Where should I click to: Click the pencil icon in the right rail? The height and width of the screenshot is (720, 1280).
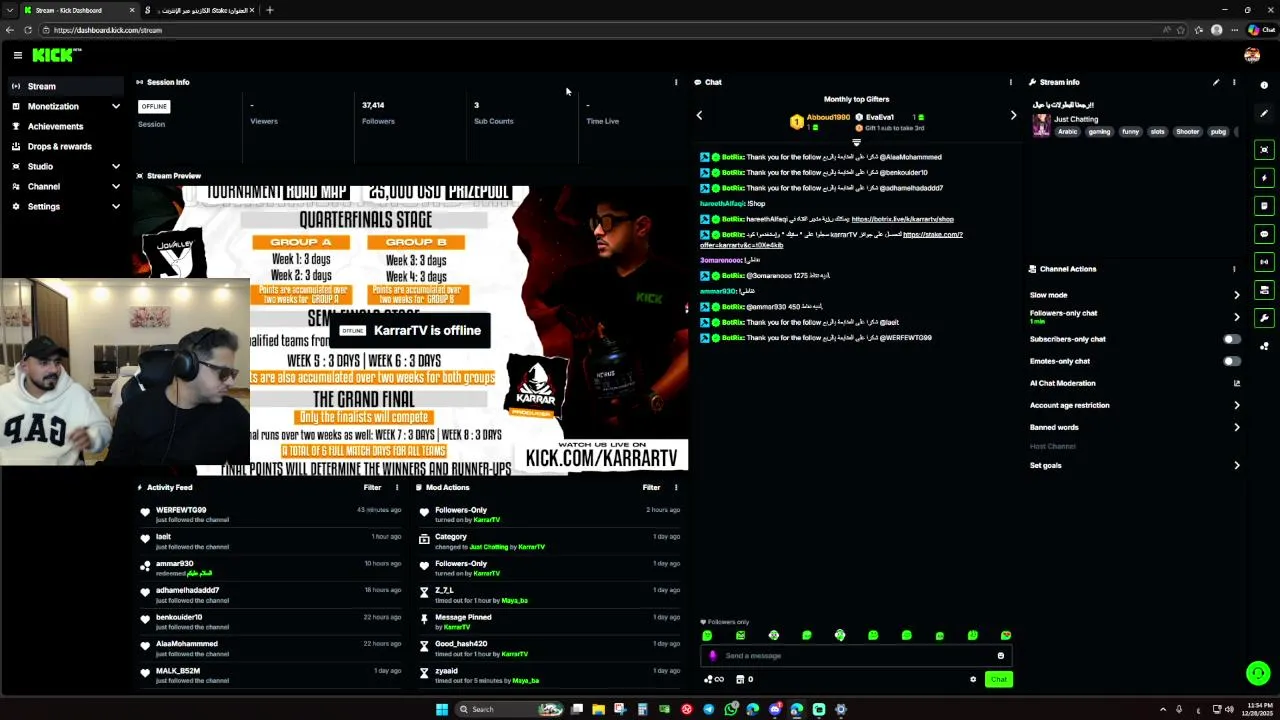1264,113
